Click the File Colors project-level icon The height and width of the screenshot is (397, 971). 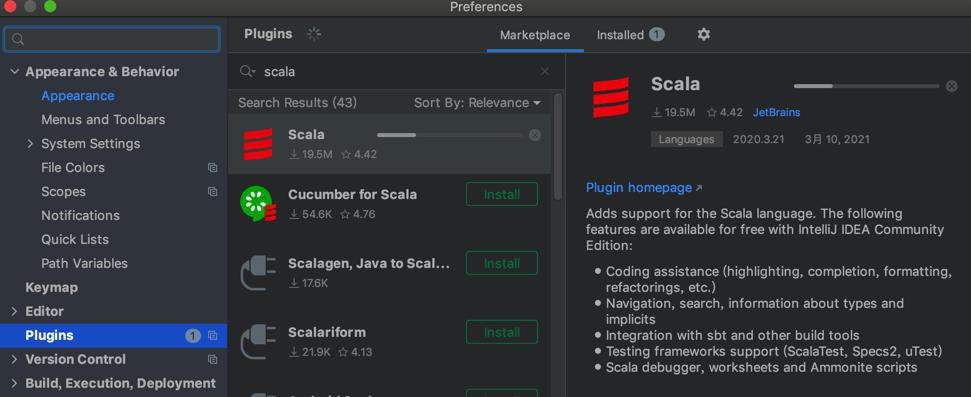click(x=212, y=168)
